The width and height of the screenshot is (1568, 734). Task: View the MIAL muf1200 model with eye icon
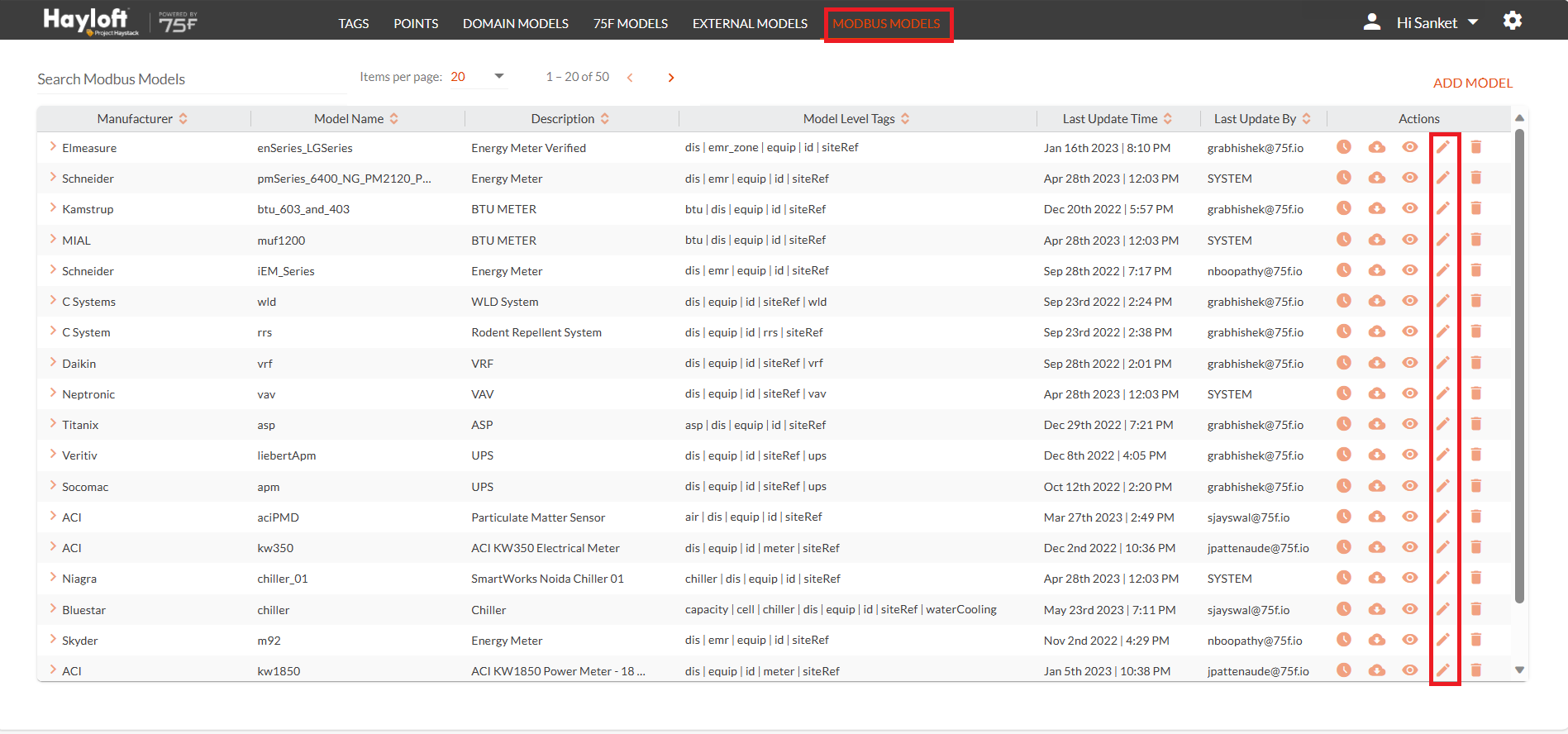coord(1410,240)
